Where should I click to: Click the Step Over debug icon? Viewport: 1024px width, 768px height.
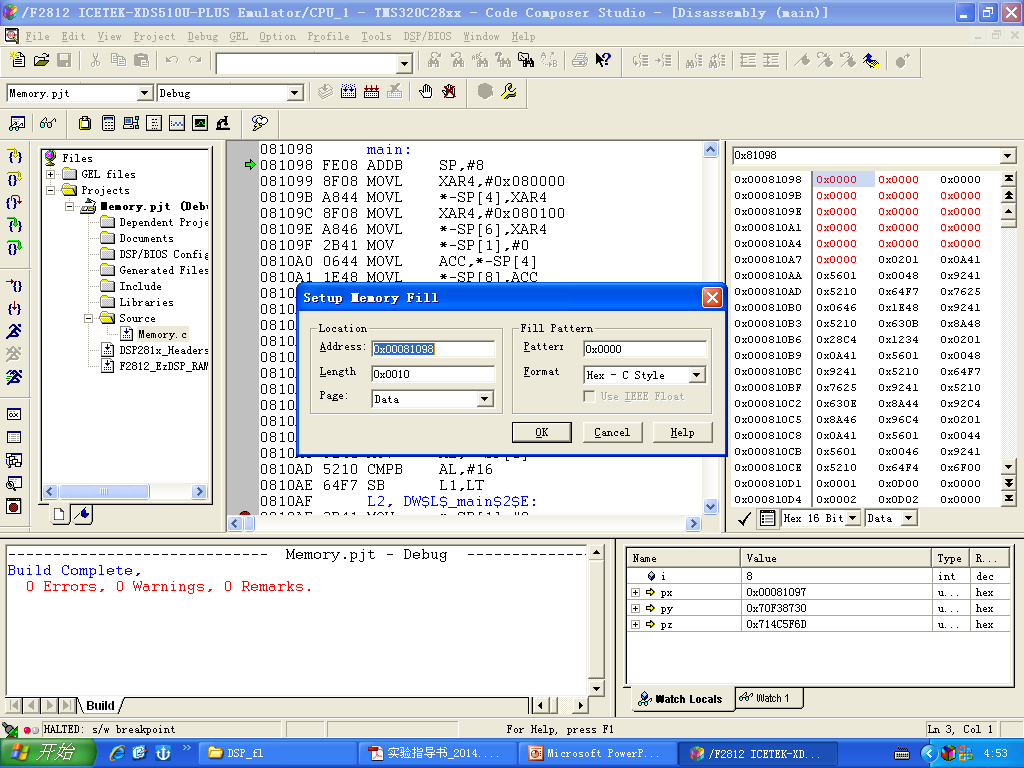[14, 179]
